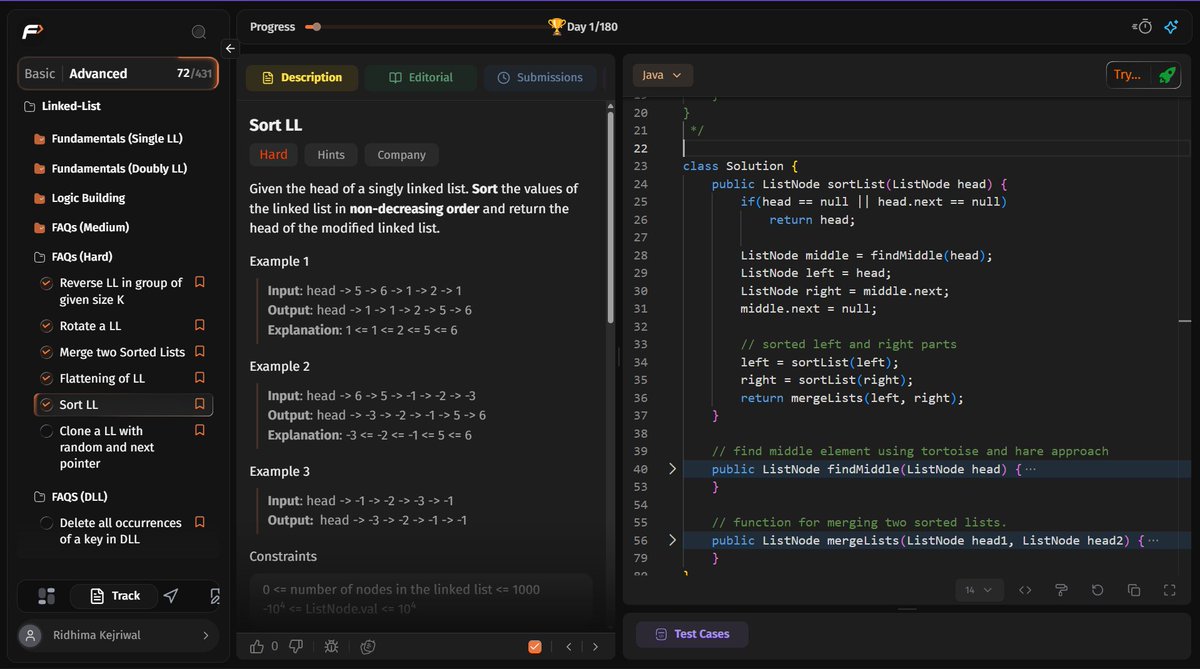The height and width of the screenshot is (669, 1200).
Task: Click the trophy icon beside Day 1/180
Action: pyautogui.click(x=556, y=26)
